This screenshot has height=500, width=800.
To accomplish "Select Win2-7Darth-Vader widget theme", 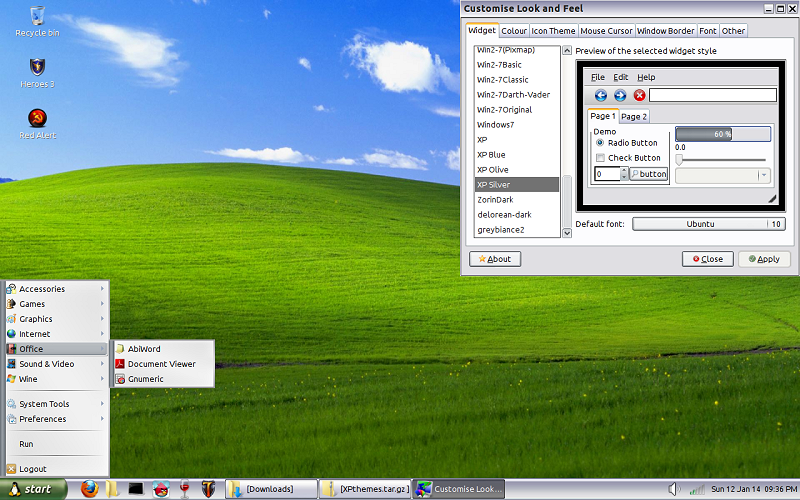I will 516,94.
